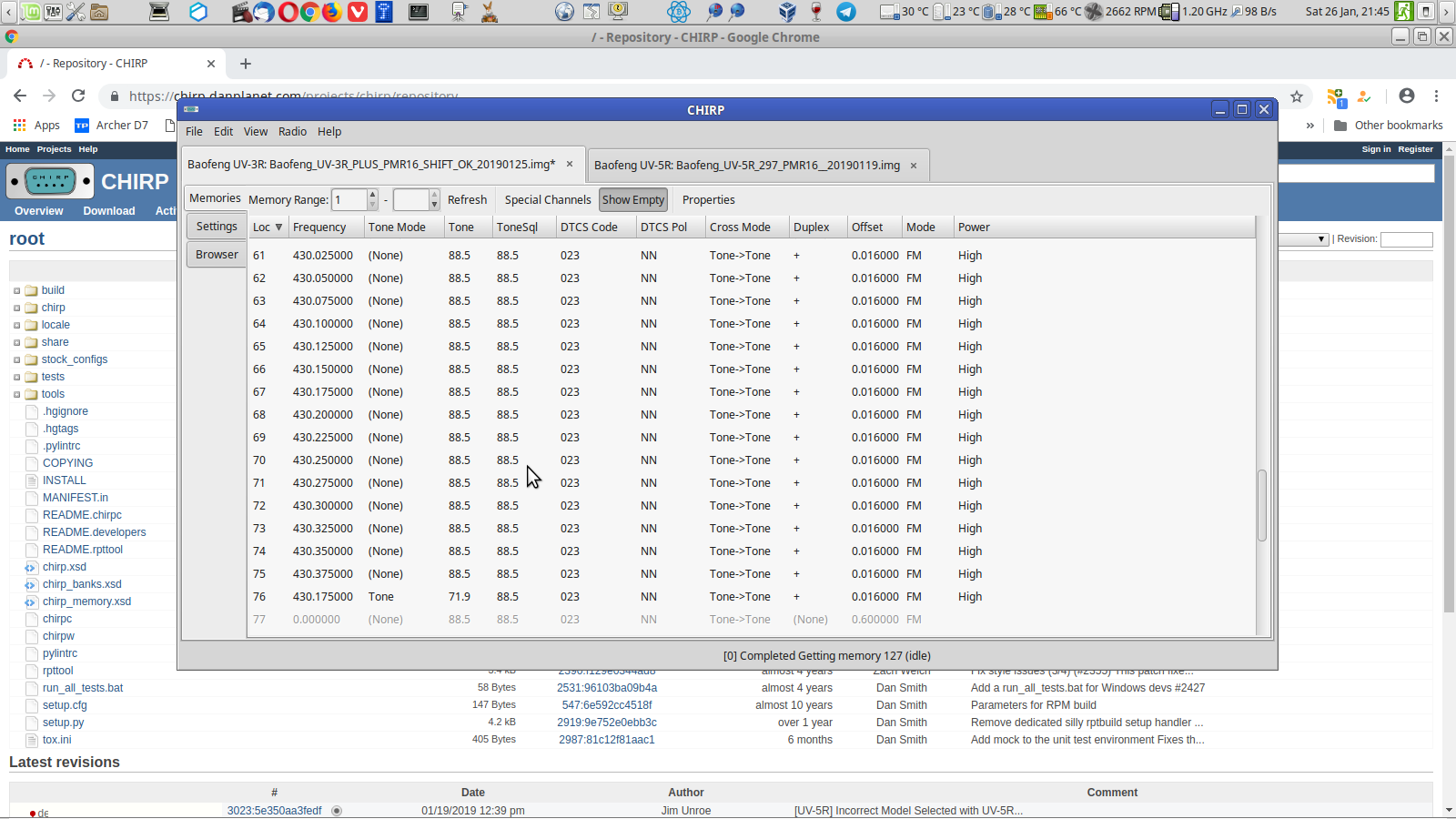Open the Other bookmarks folder
Image resolution: width=1456 pixels, height=819 pixels.
tap(1388, 126)
